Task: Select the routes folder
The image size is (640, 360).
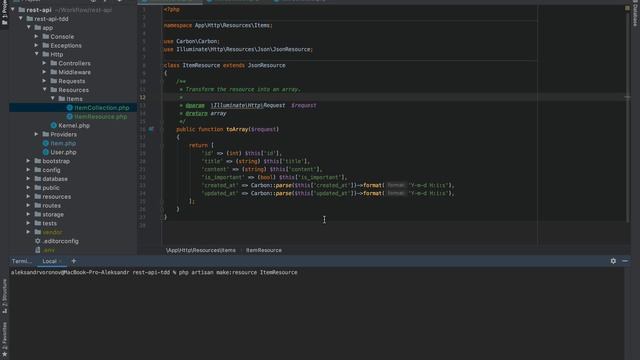Action: (x=51, y=206)
